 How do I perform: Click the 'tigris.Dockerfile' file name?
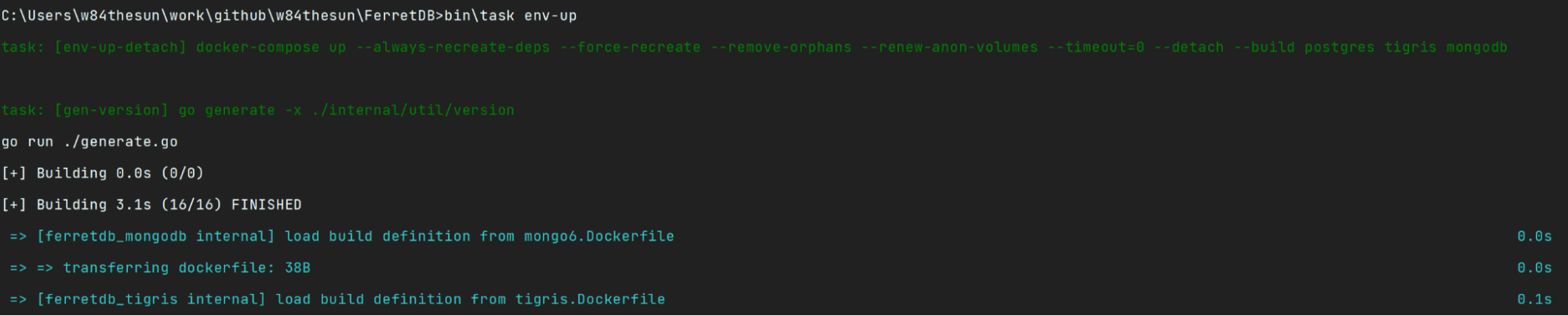pyautogui.click(x=590, y=299)
